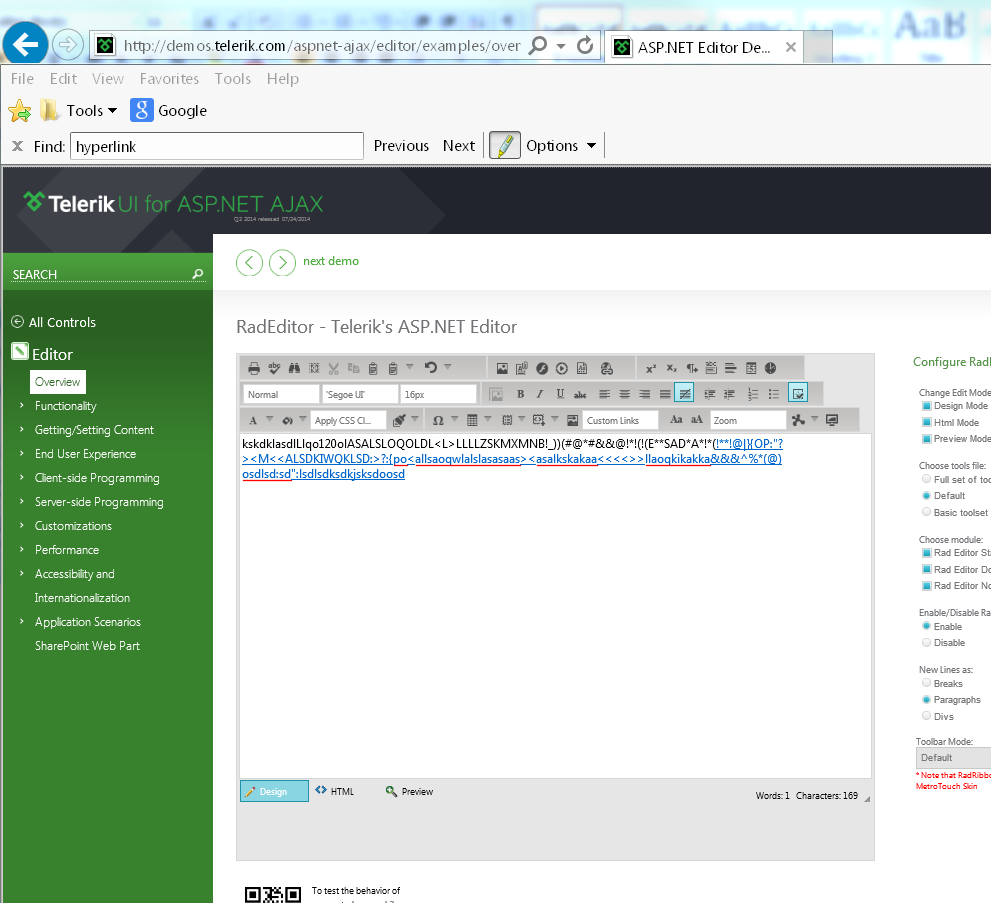
Task: Toggle the Html Mode checkbox
Action: click(x=927, y=422)
